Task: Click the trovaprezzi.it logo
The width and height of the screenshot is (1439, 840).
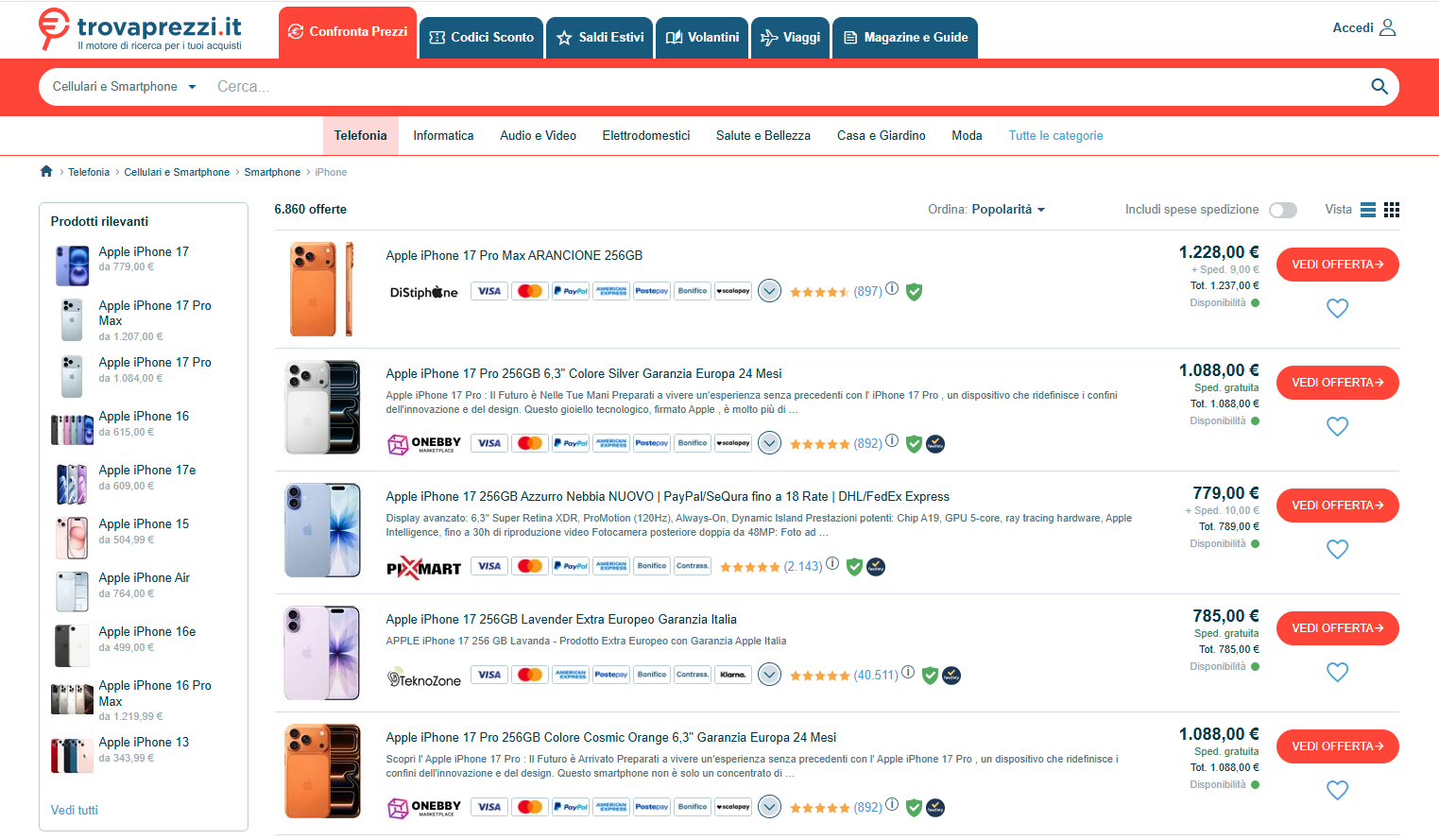Action: click(x=140, y=29)
